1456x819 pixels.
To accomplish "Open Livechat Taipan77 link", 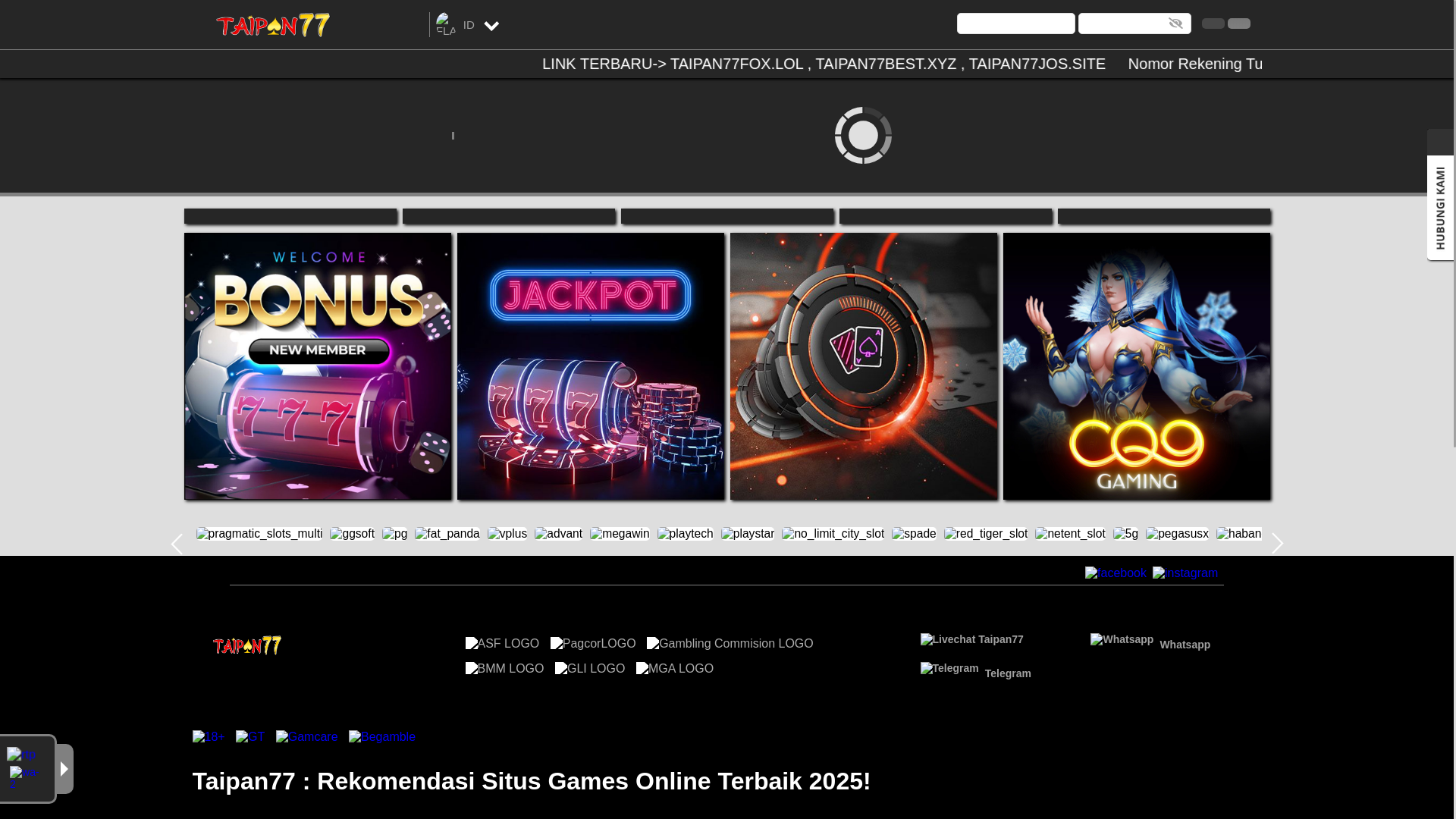I will point(971,639).
